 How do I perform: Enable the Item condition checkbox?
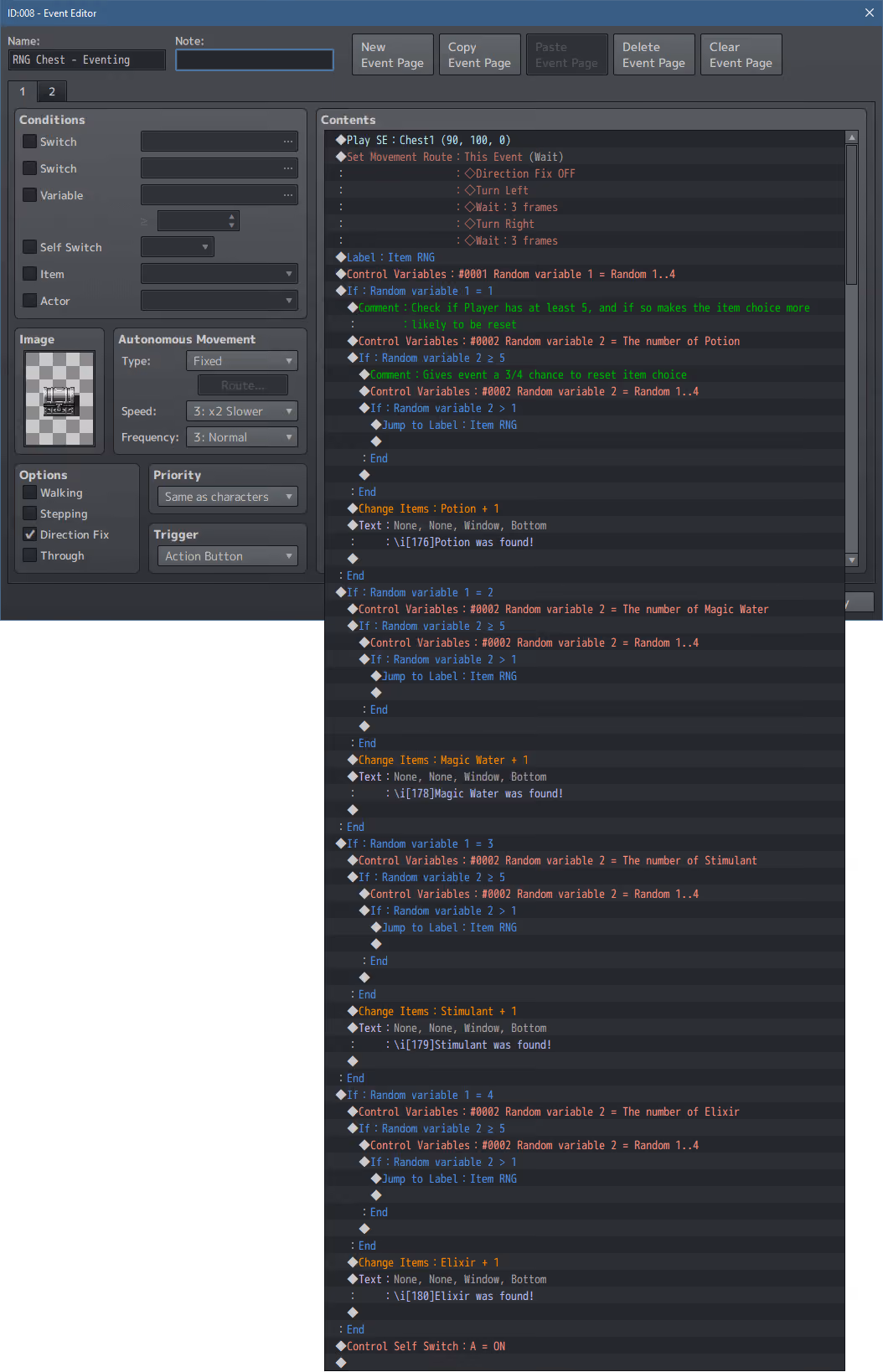click(29, 274)
